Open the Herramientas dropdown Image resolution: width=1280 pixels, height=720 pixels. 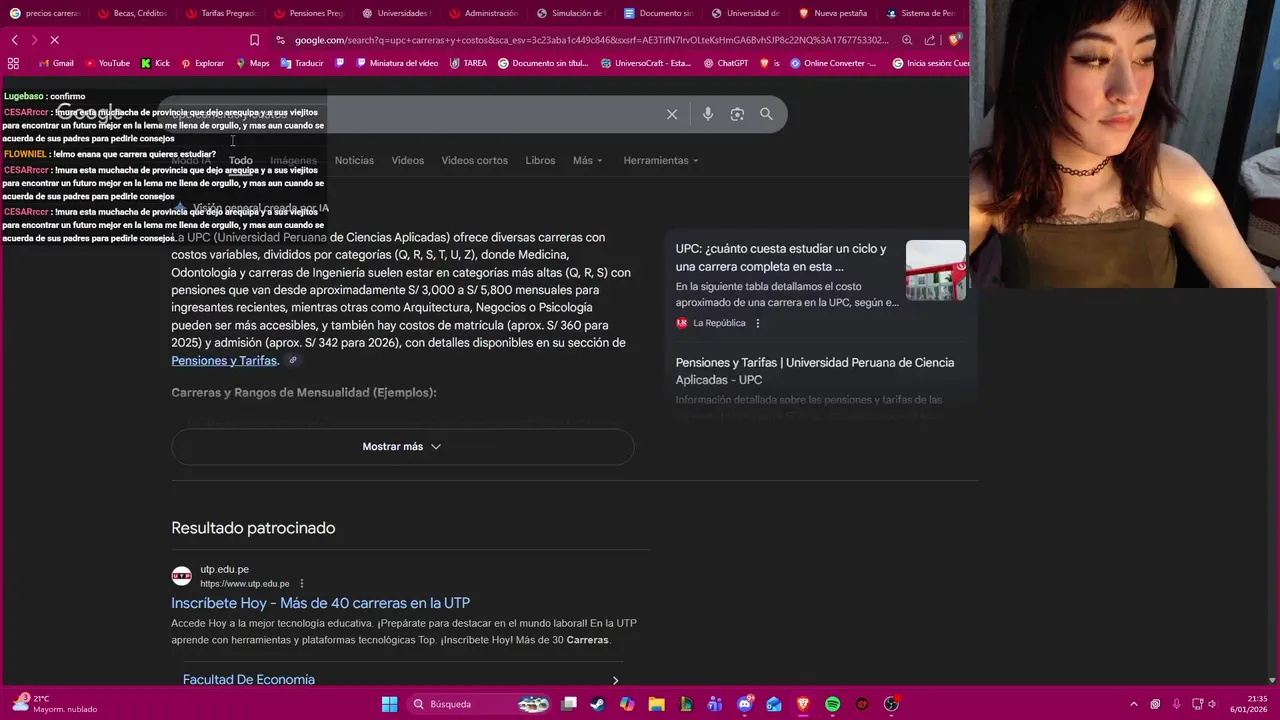point(661,160)
